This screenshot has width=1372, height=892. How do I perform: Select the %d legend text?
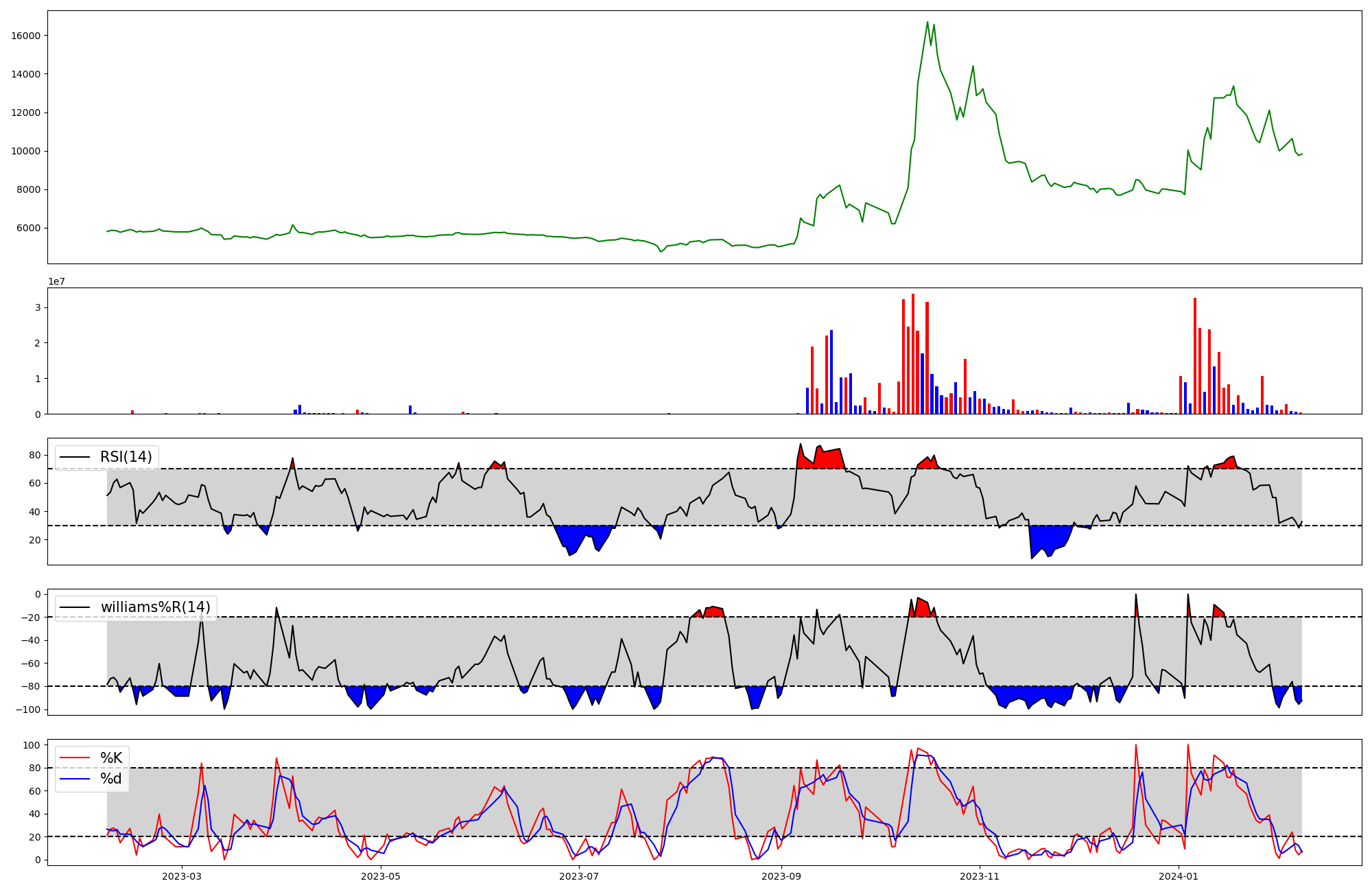111,779
